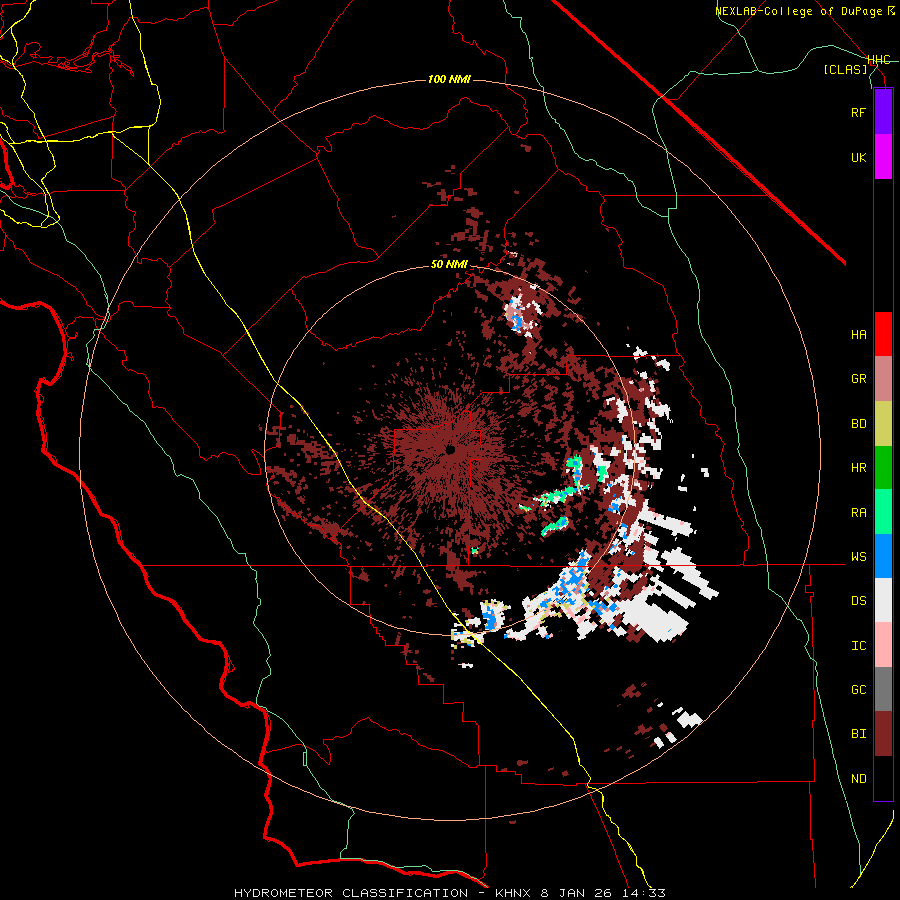Click the RF purple legend swatch
This screenshot has width=900, height=900.
[883, 112]
